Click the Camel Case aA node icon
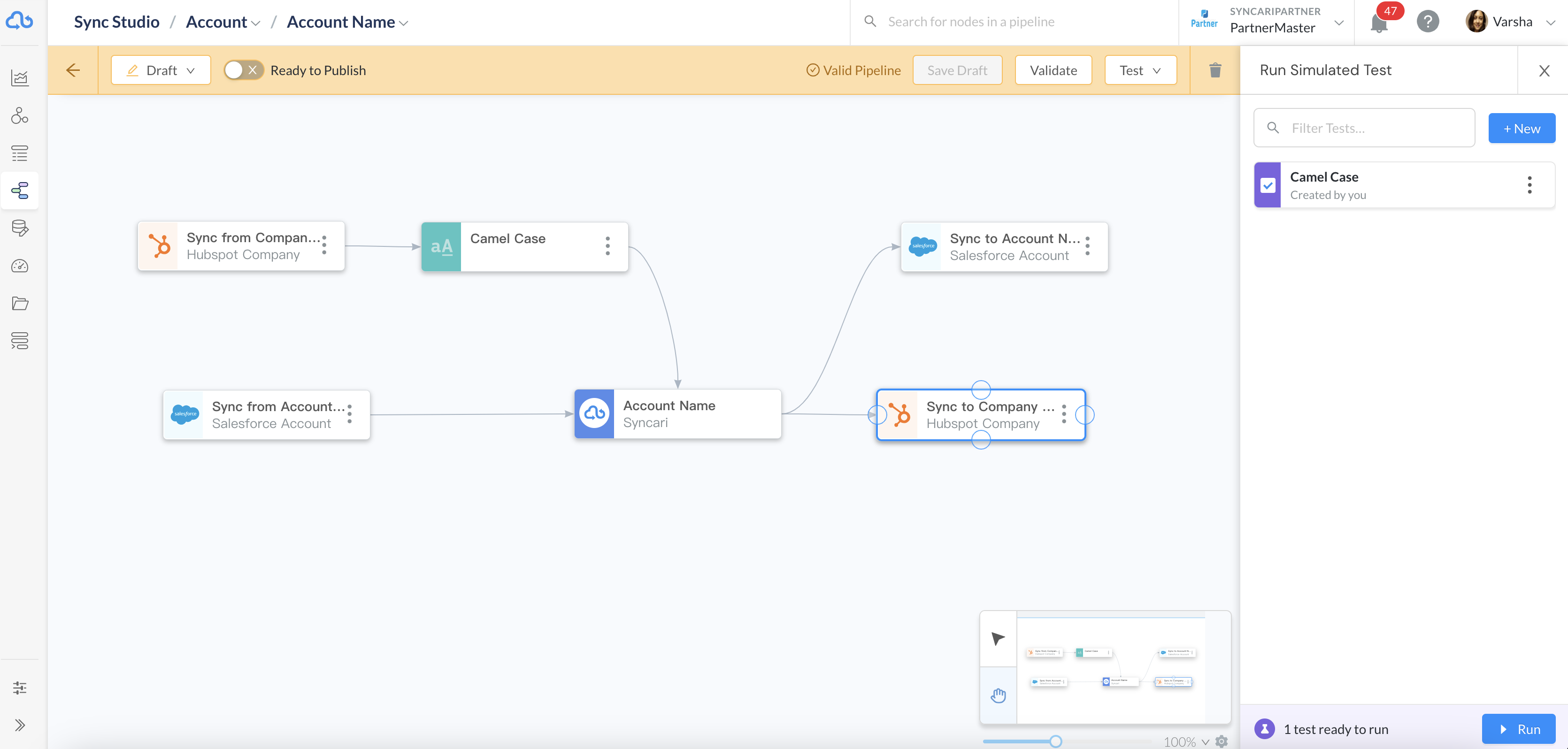1568x749 pixels. (441, 246)
